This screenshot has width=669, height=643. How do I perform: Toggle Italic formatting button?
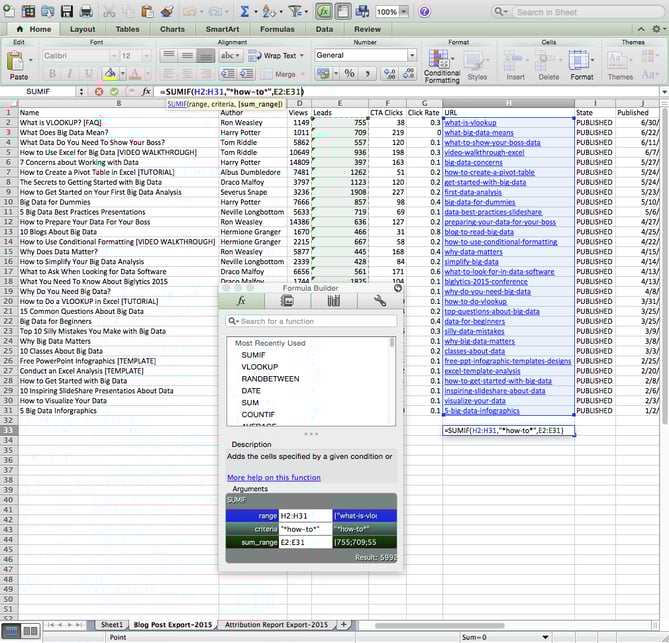click(x=67, y=74)
